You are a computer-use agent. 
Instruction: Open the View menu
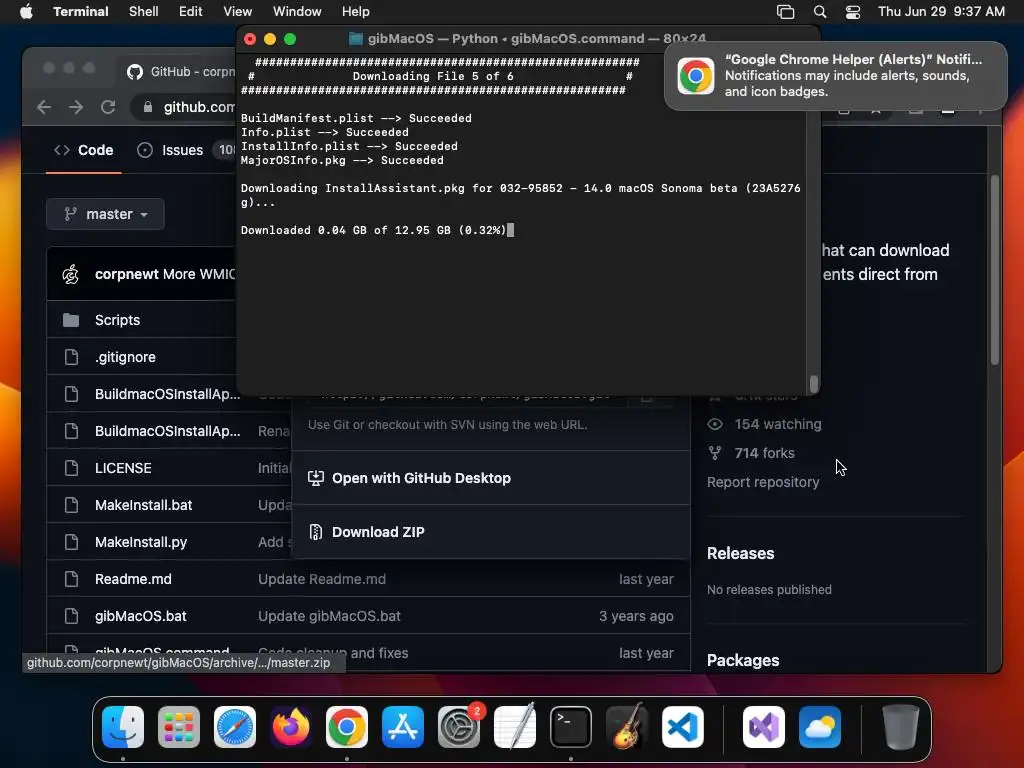click(x=238, y=11)
